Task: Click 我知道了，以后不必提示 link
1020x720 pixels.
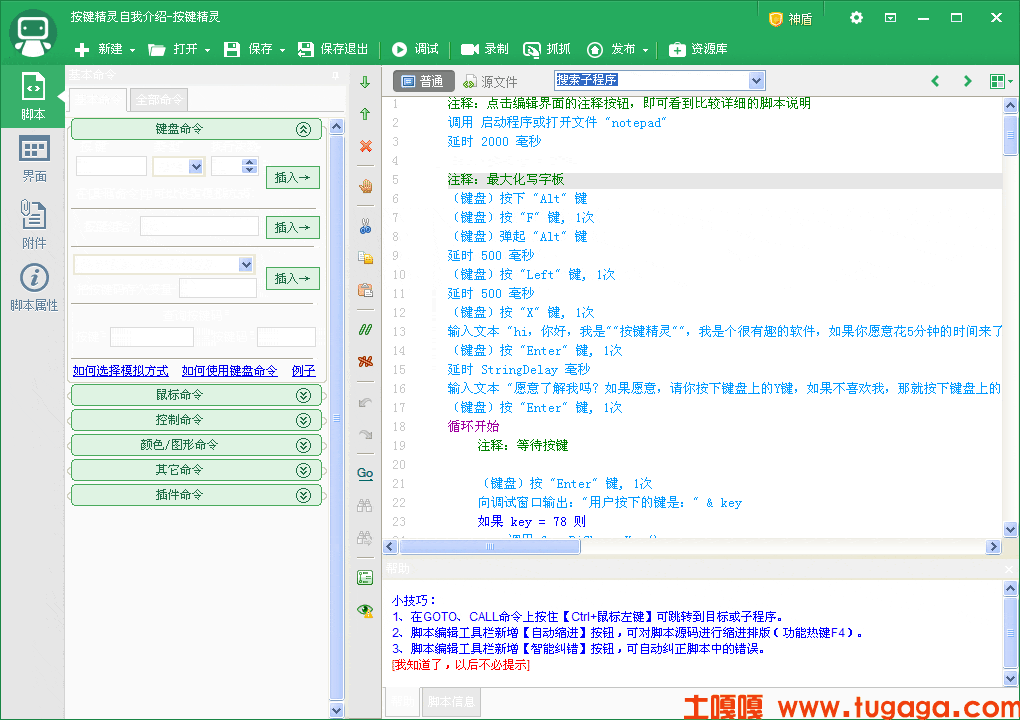Action: [x=461, y=665]
